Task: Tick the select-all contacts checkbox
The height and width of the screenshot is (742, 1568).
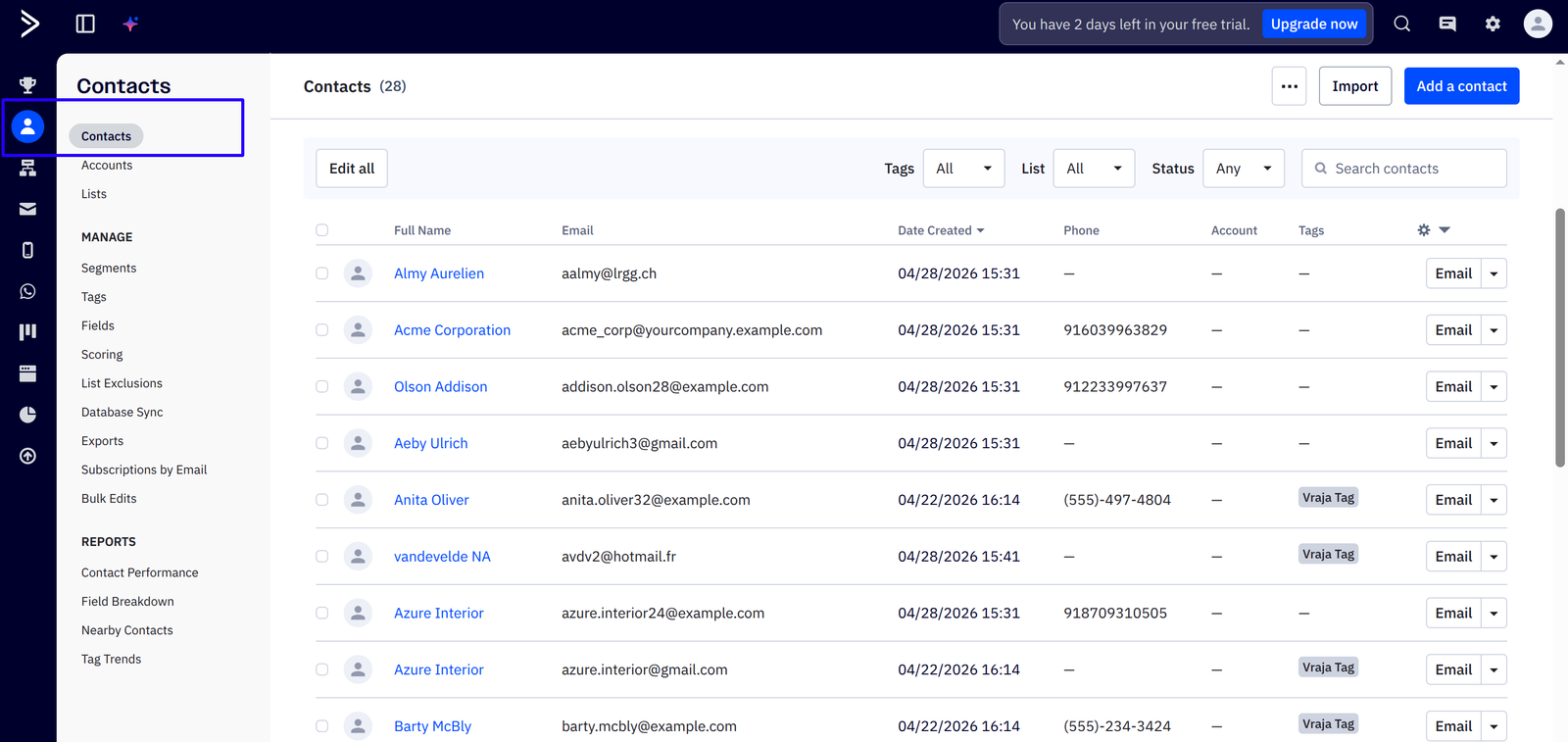Action: pyautogui.click(x=321, y=230)
